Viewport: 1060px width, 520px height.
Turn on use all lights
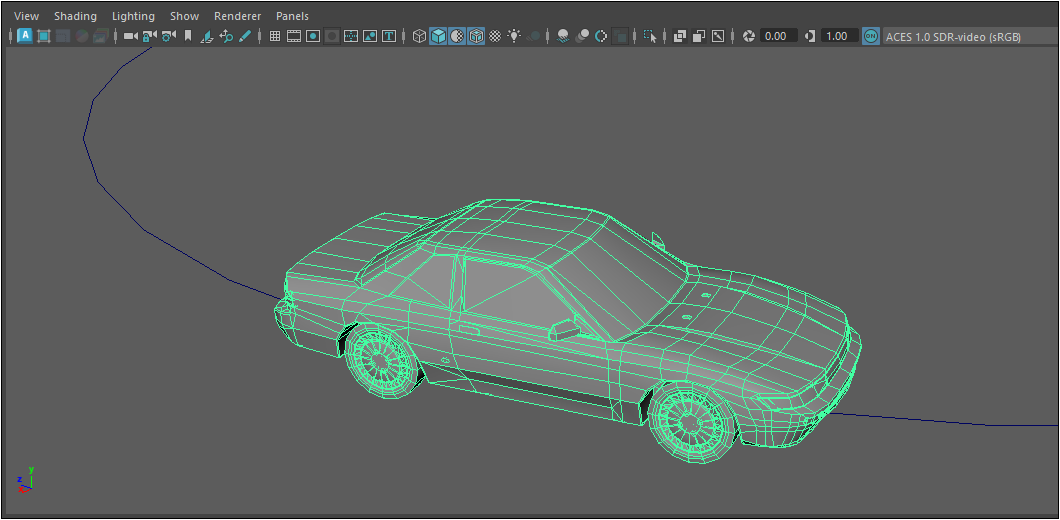point(514,36)
